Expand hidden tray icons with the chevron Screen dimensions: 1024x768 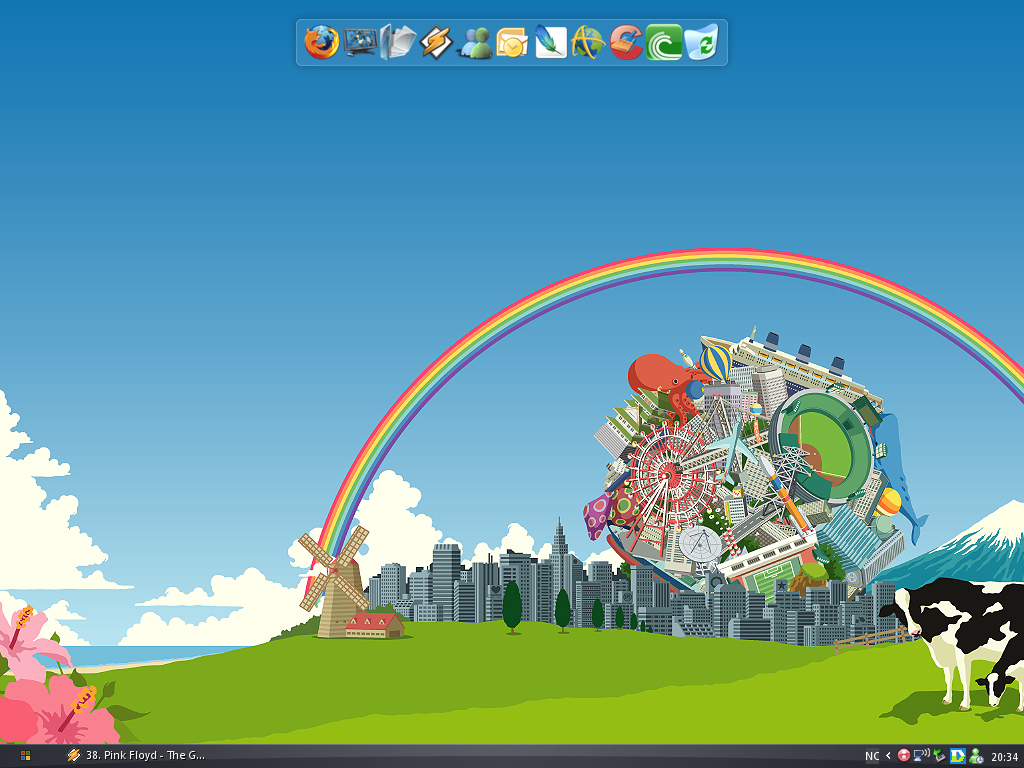888,756
